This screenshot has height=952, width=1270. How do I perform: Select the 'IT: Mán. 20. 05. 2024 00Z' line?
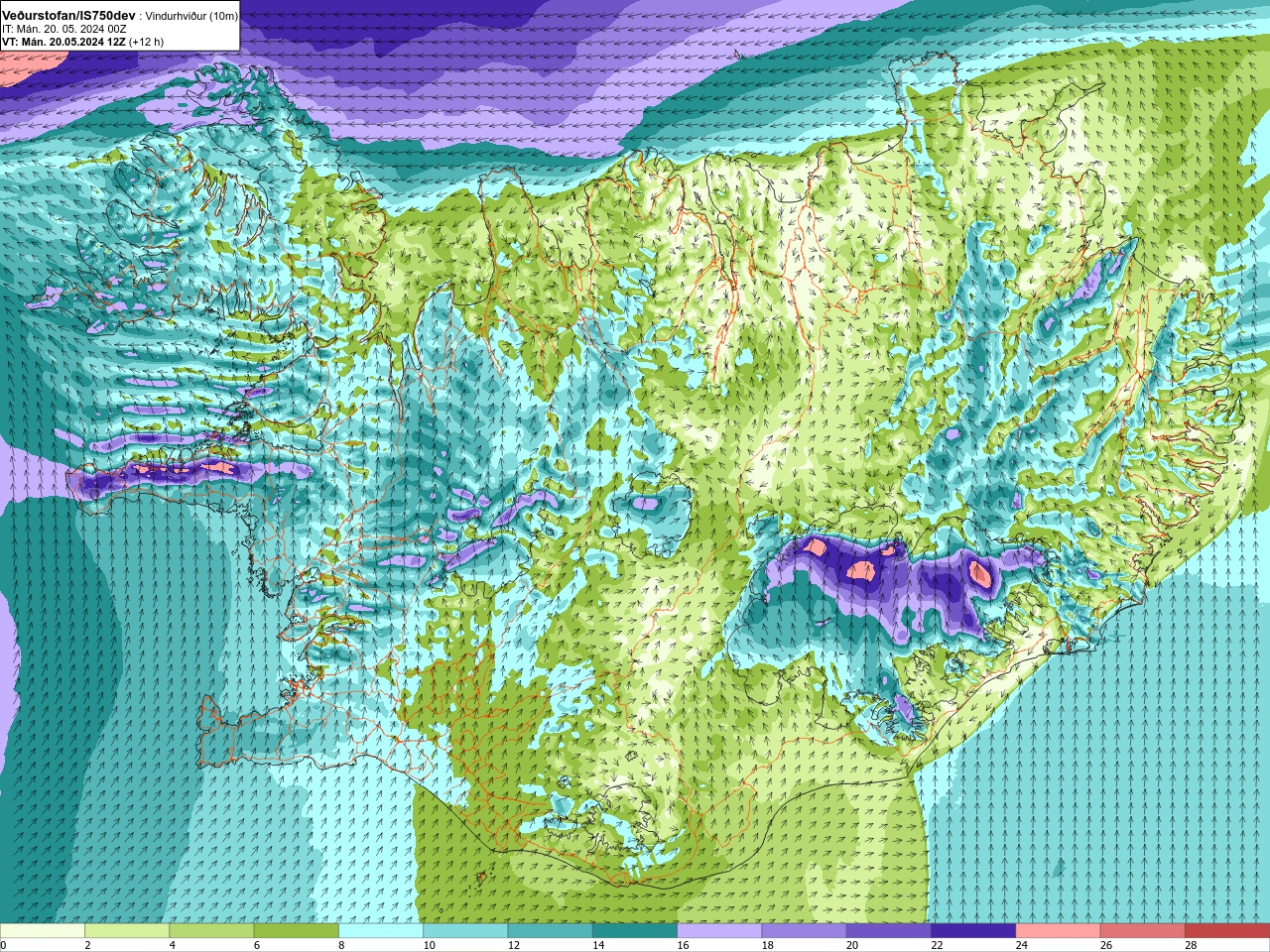pos(64,30)
